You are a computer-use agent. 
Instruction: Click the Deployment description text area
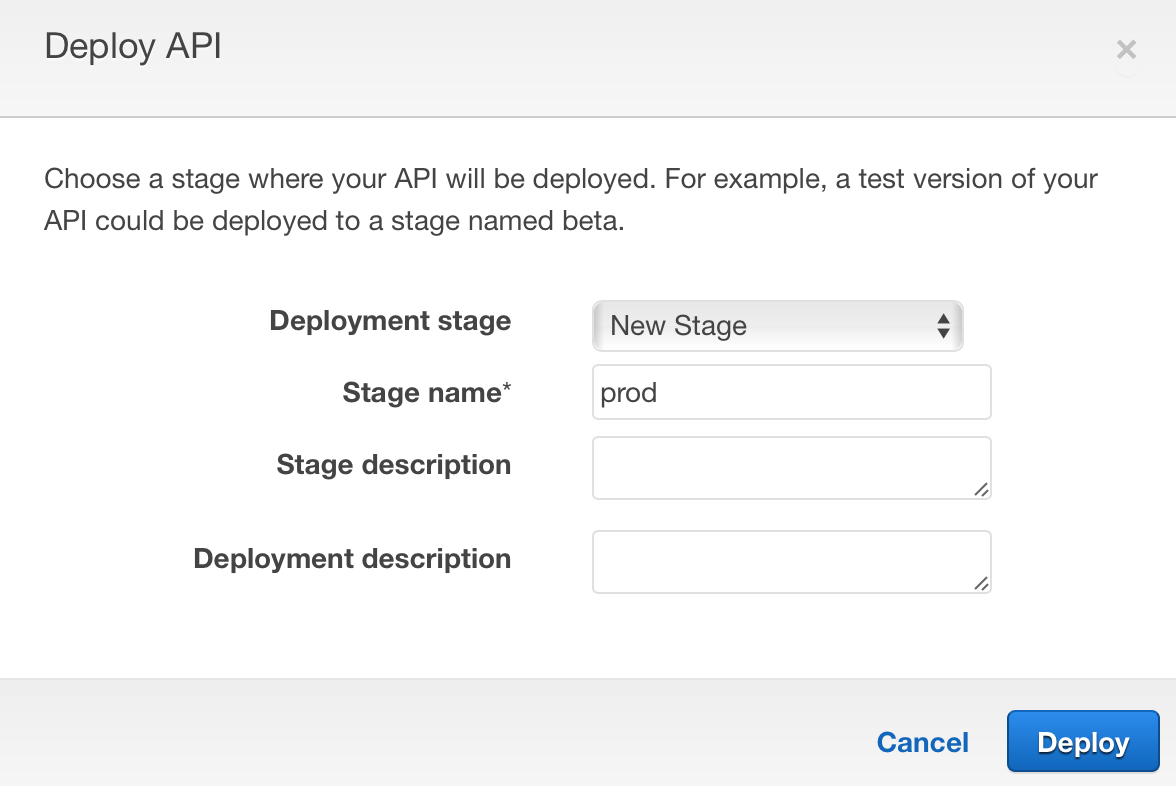tap(791, 561)
